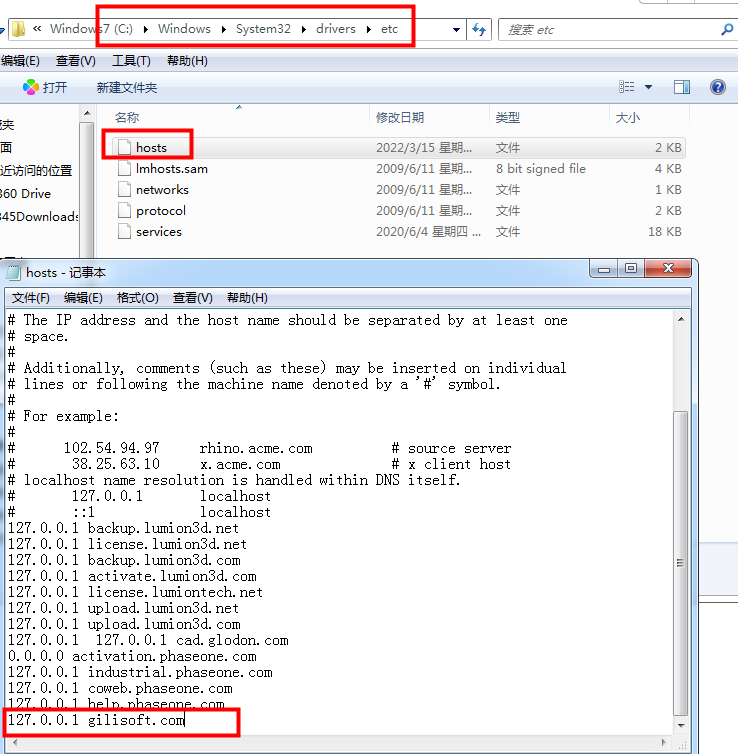The height and width of the screenshot is (754, 738).
Task: Click the cad.glodon.com line
Action: tap(148, 641)
